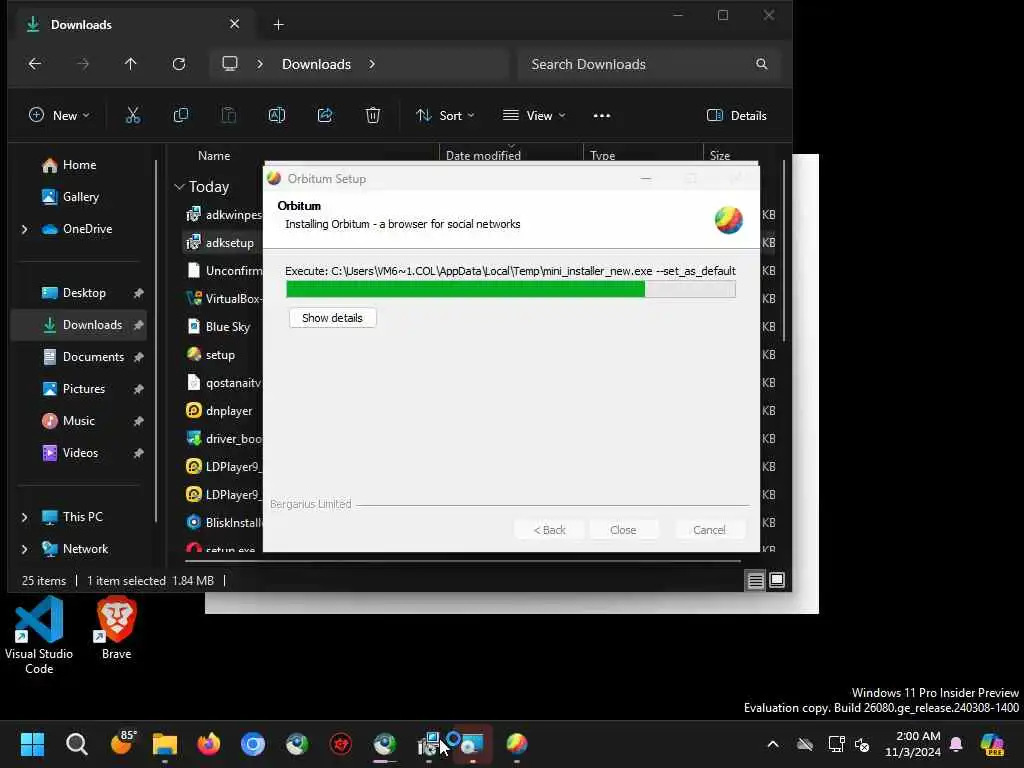
Task: Click the Name column header
Action: 214,156
